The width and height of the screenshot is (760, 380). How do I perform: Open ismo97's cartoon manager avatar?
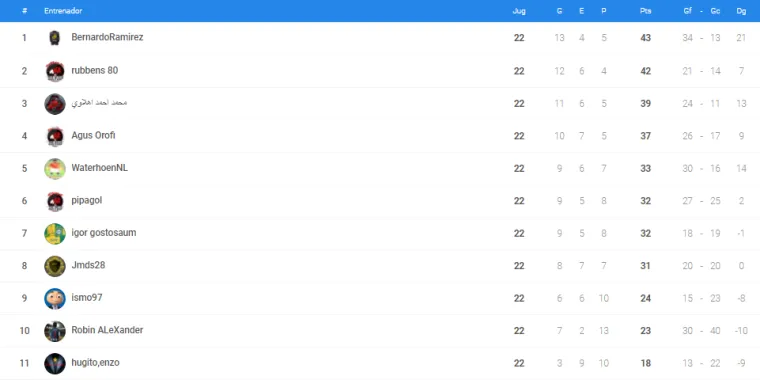tap(55, 299)
